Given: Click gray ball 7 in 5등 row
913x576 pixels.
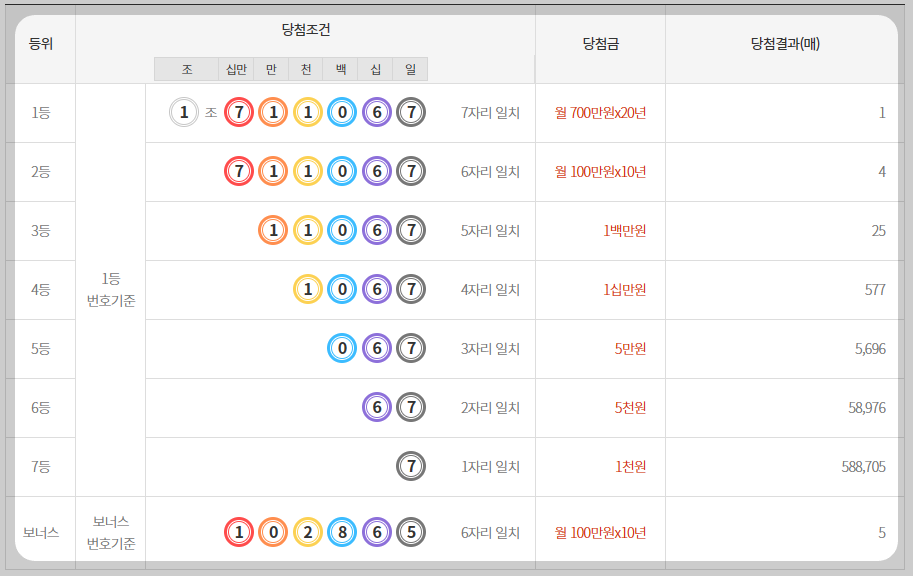Looking at the screenshot, I should pos(411,348).
